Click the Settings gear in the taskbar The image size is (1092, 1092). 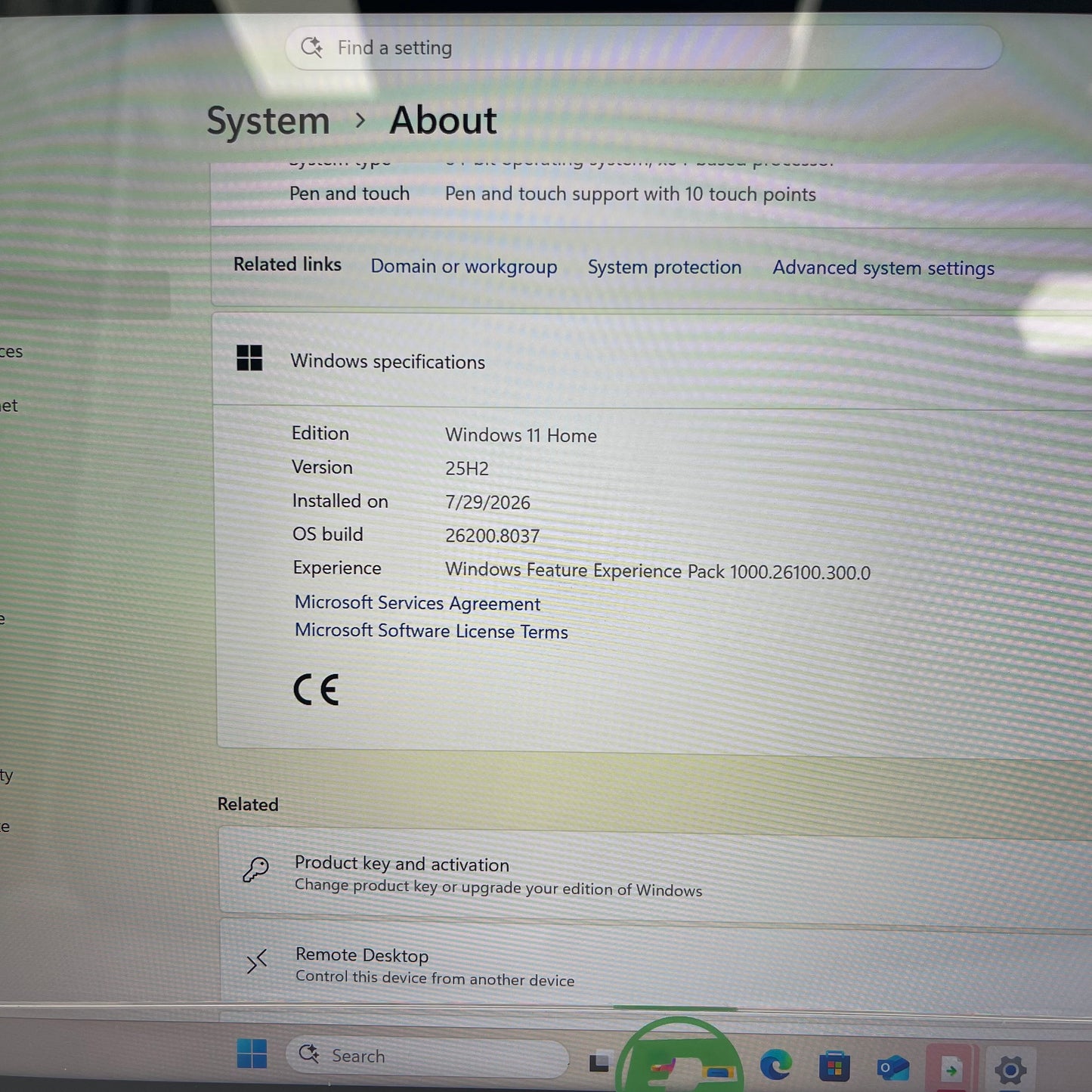(1010, 1069)
